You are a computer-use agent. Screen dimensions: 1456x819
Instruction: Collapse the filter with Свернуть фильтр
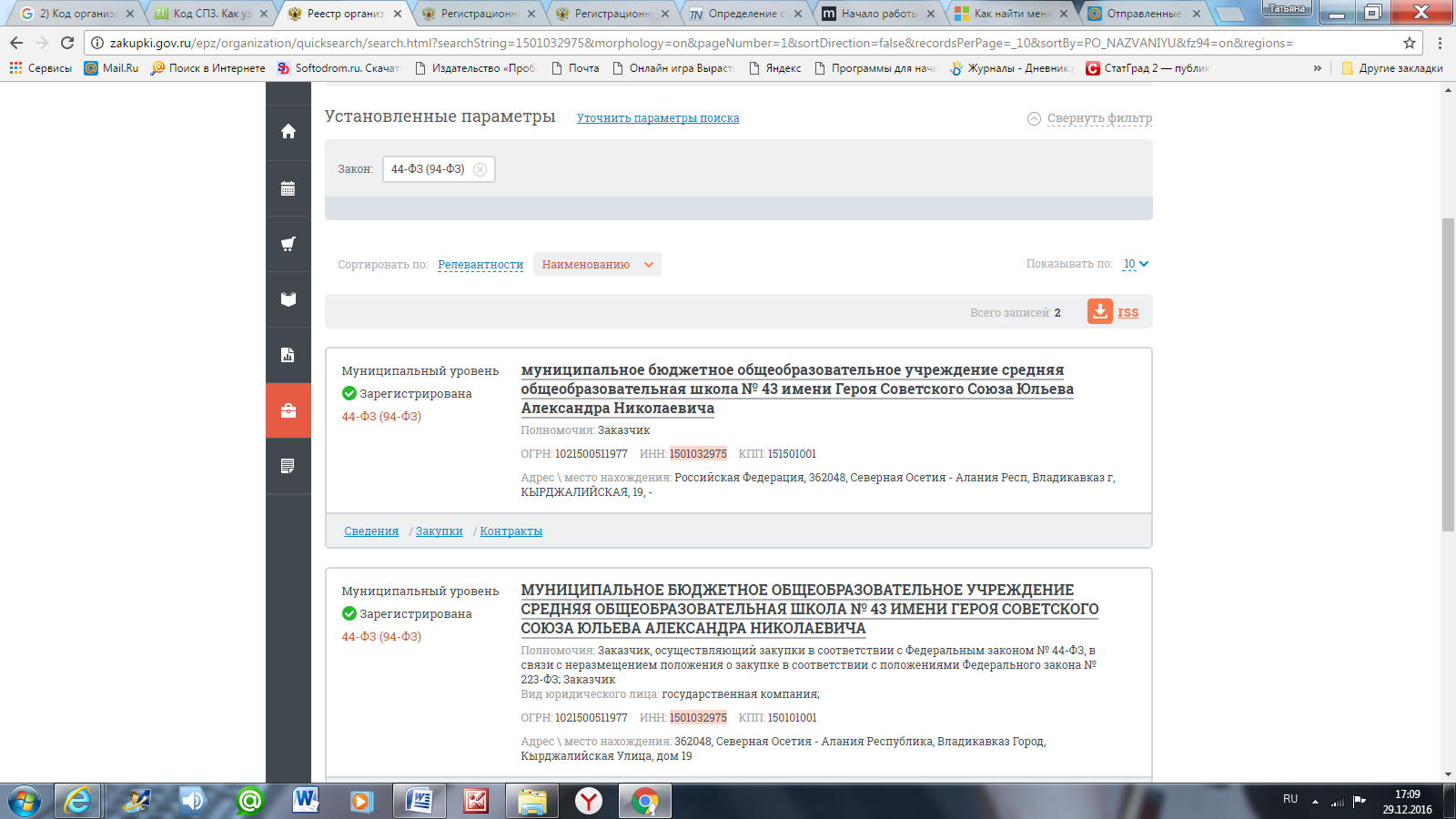click(x=1090, y=118)
